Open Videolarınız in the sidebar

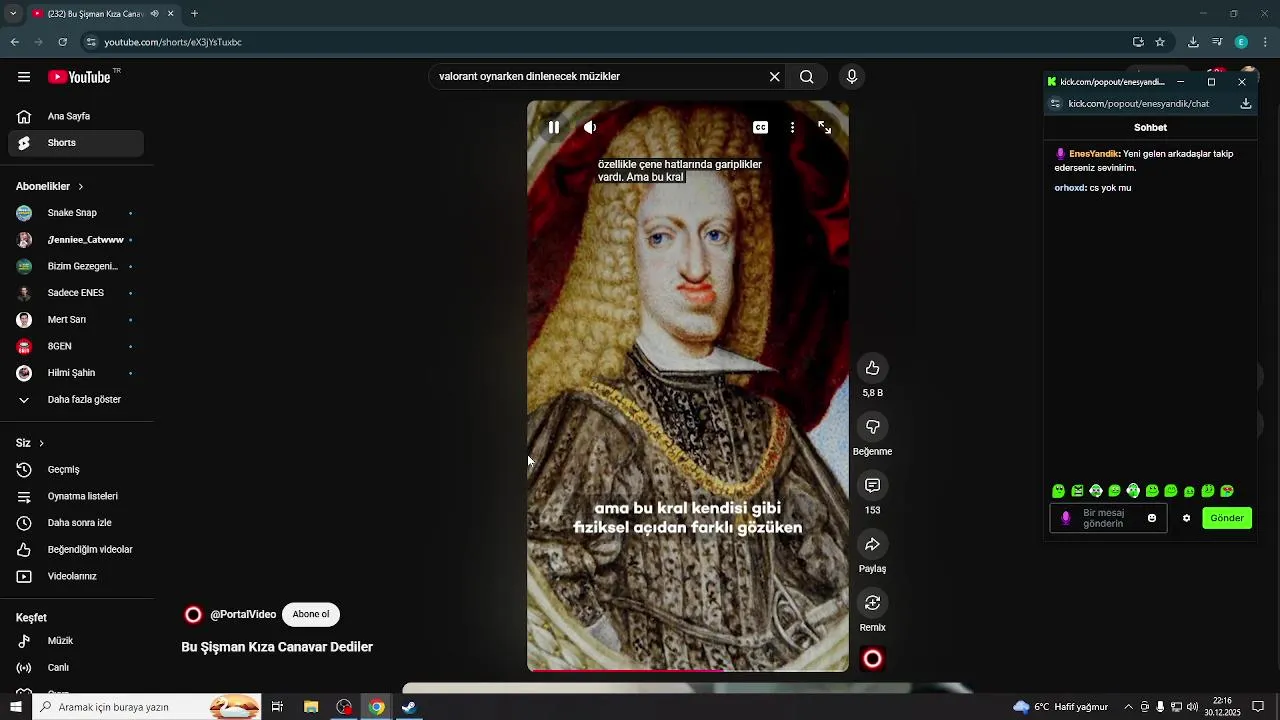pos(76,576)
